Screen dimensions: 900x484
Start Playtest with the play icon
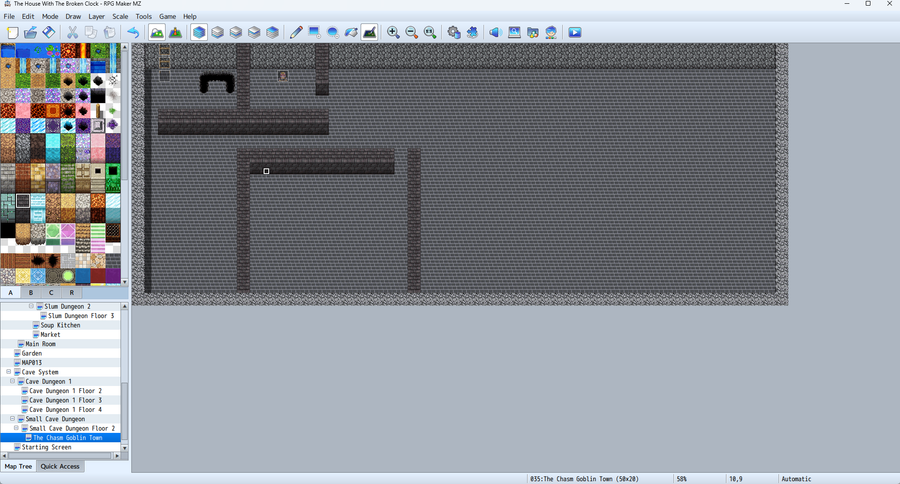point(575,33)
